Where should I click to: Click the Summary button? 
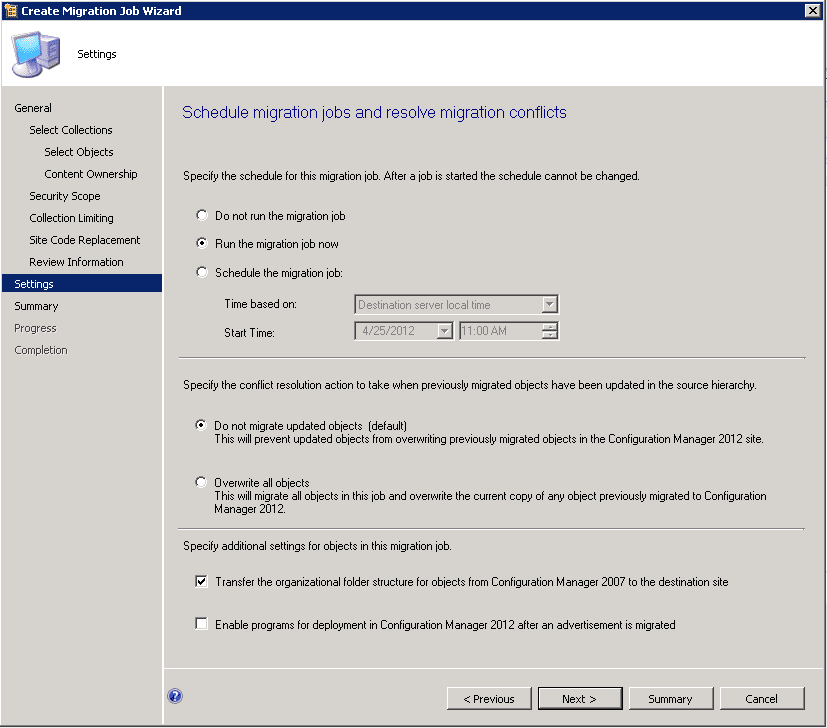[x=670, y=698]
